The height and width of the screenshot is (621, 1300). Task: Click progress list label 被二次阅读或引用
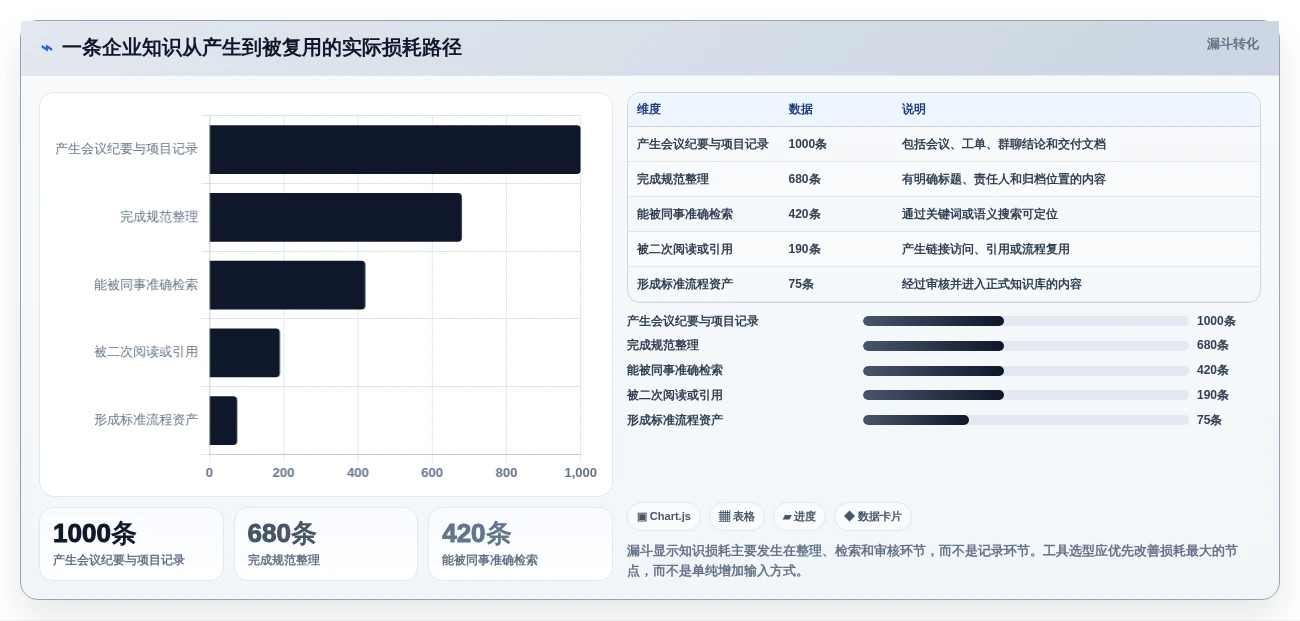[x=675, y=395]
